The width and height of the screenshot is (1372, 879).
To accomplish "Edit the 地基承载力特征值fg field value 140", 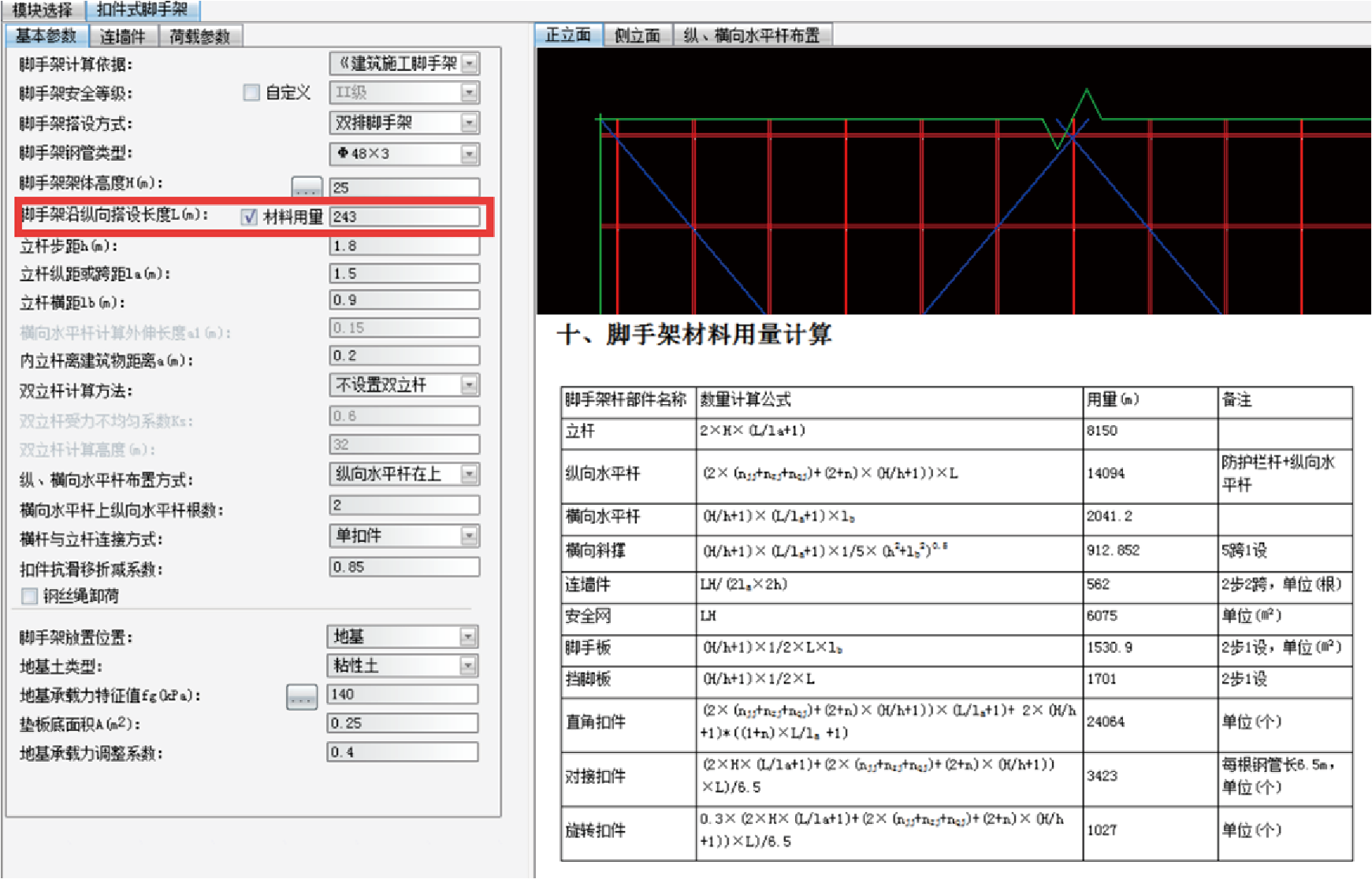I will point(403,695).
